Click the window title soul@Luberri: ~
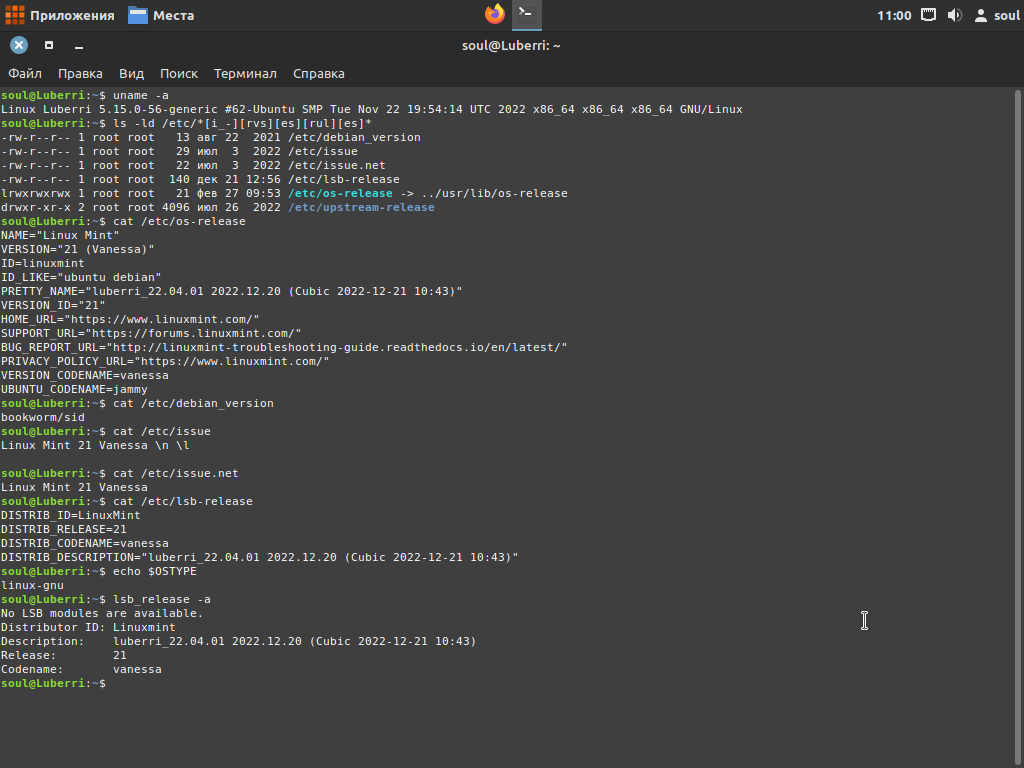This screenshot has height=768, width=1024. click(x=511, y=46)
